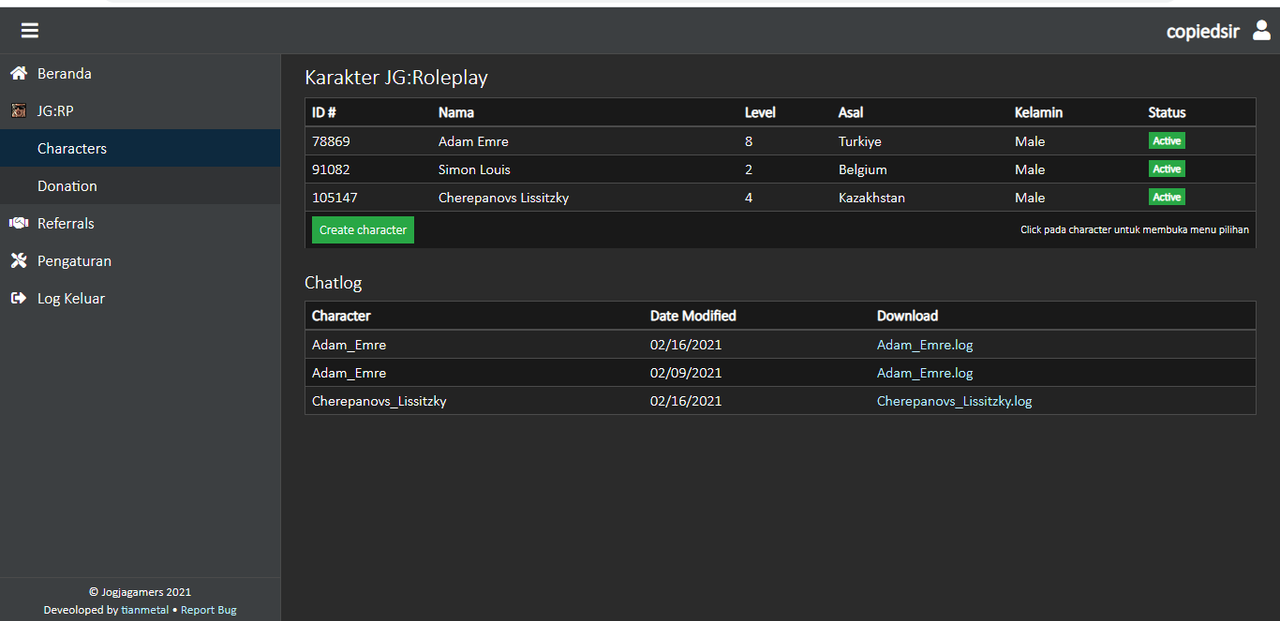Open Donation submenu item

(x=140, y=186)
